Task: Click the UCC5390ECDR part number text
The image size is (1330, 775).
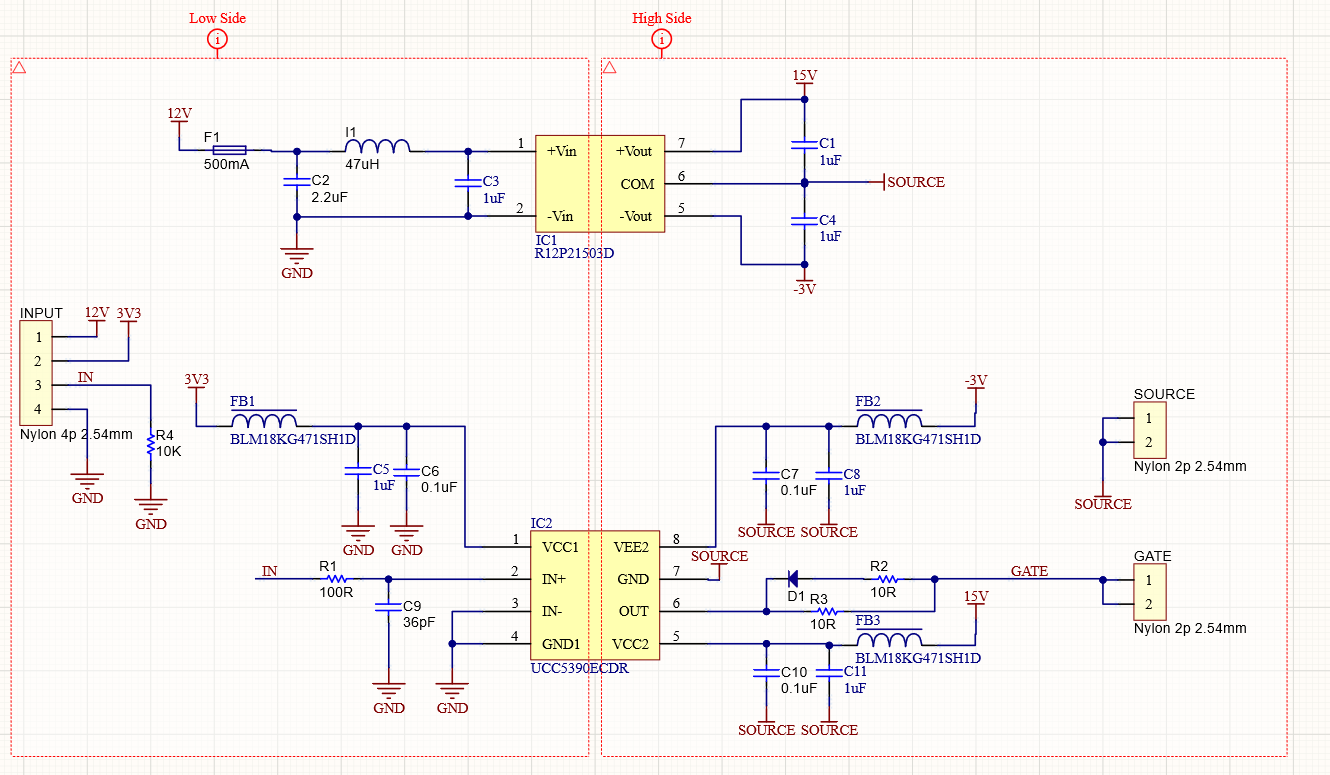Action: [580, 668]
